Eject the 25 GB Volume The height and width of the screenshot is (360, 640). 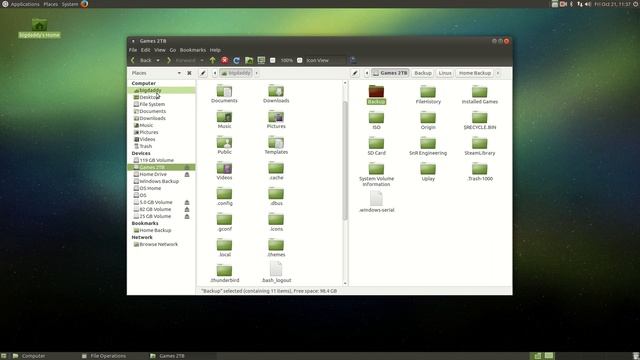[x=187, y=216]
